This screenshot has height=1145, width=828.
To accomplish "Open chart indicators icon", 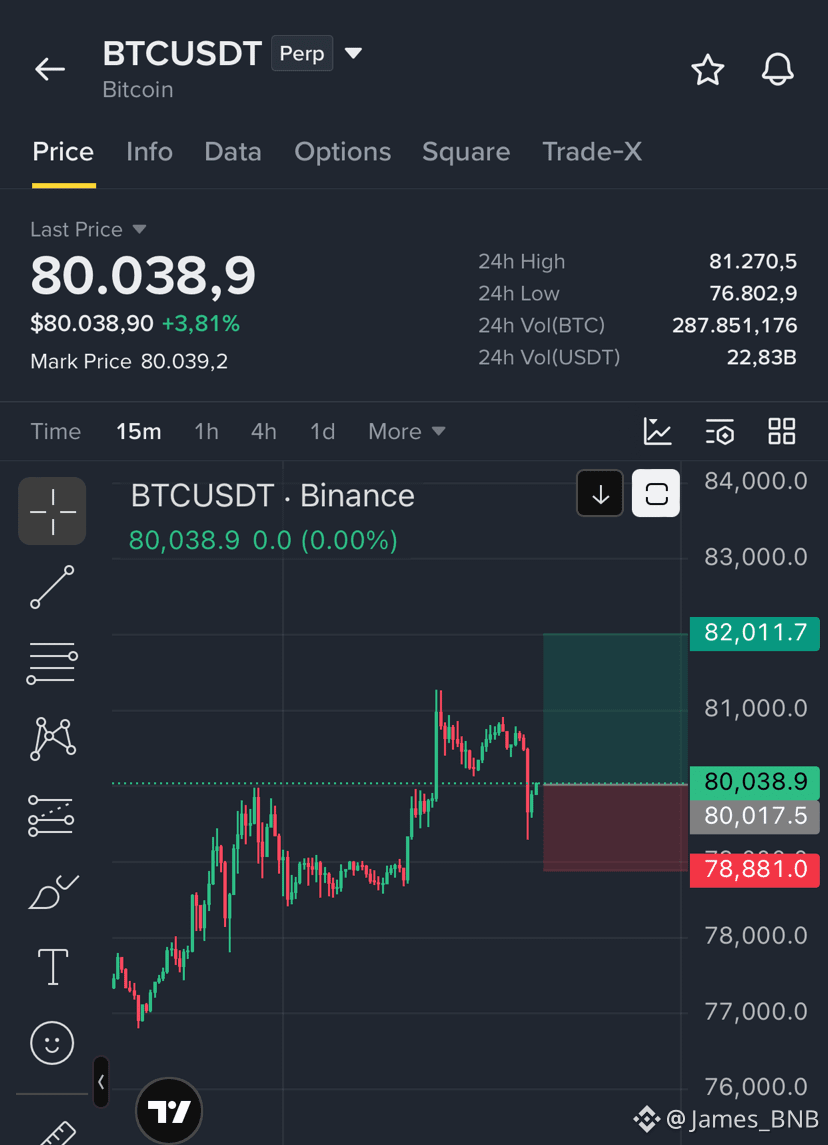I will [657, 431].
